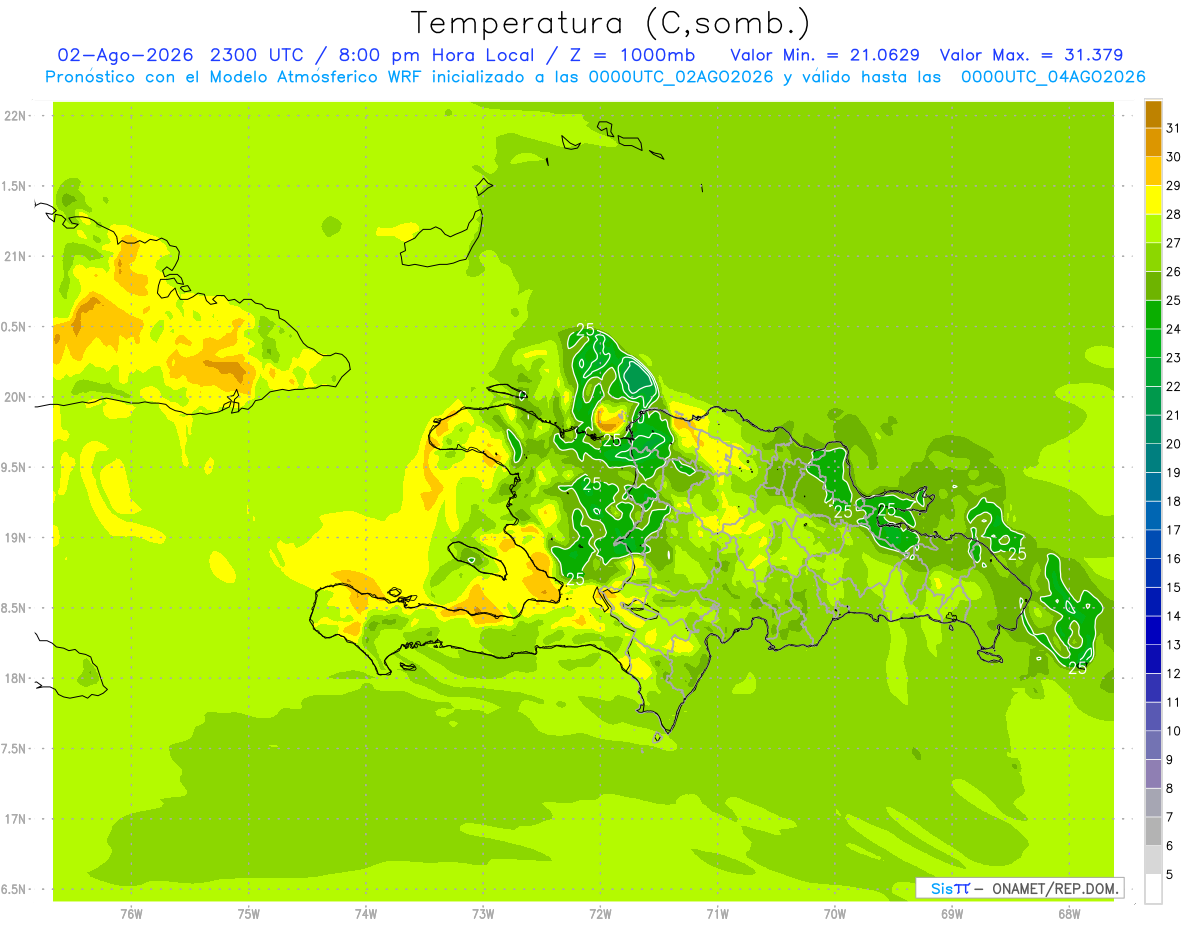Click color scale label "20"
Image resolution: width=1200 pixels, height=927 pixels.
1173,444
